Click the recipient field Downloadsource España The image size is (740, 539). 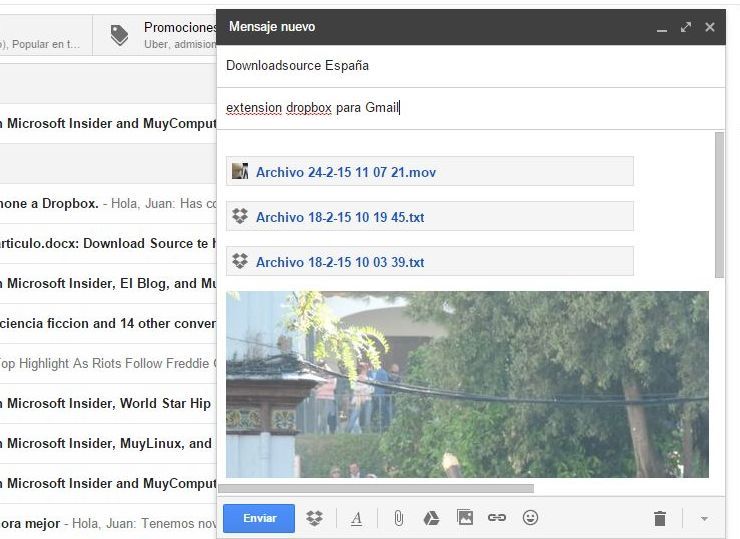[x=471, y=66]
